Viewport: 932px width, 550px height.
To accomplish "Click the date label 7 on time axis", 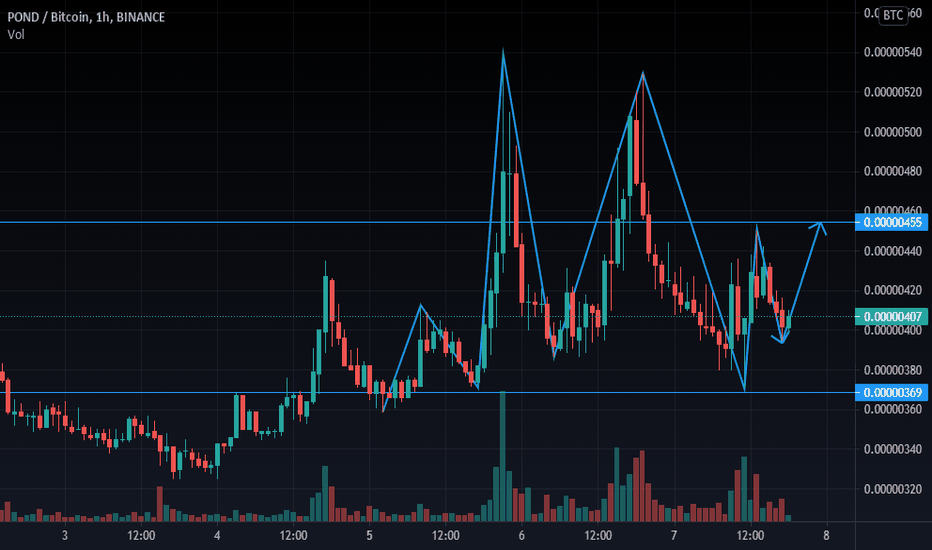I will pos(673,536).
